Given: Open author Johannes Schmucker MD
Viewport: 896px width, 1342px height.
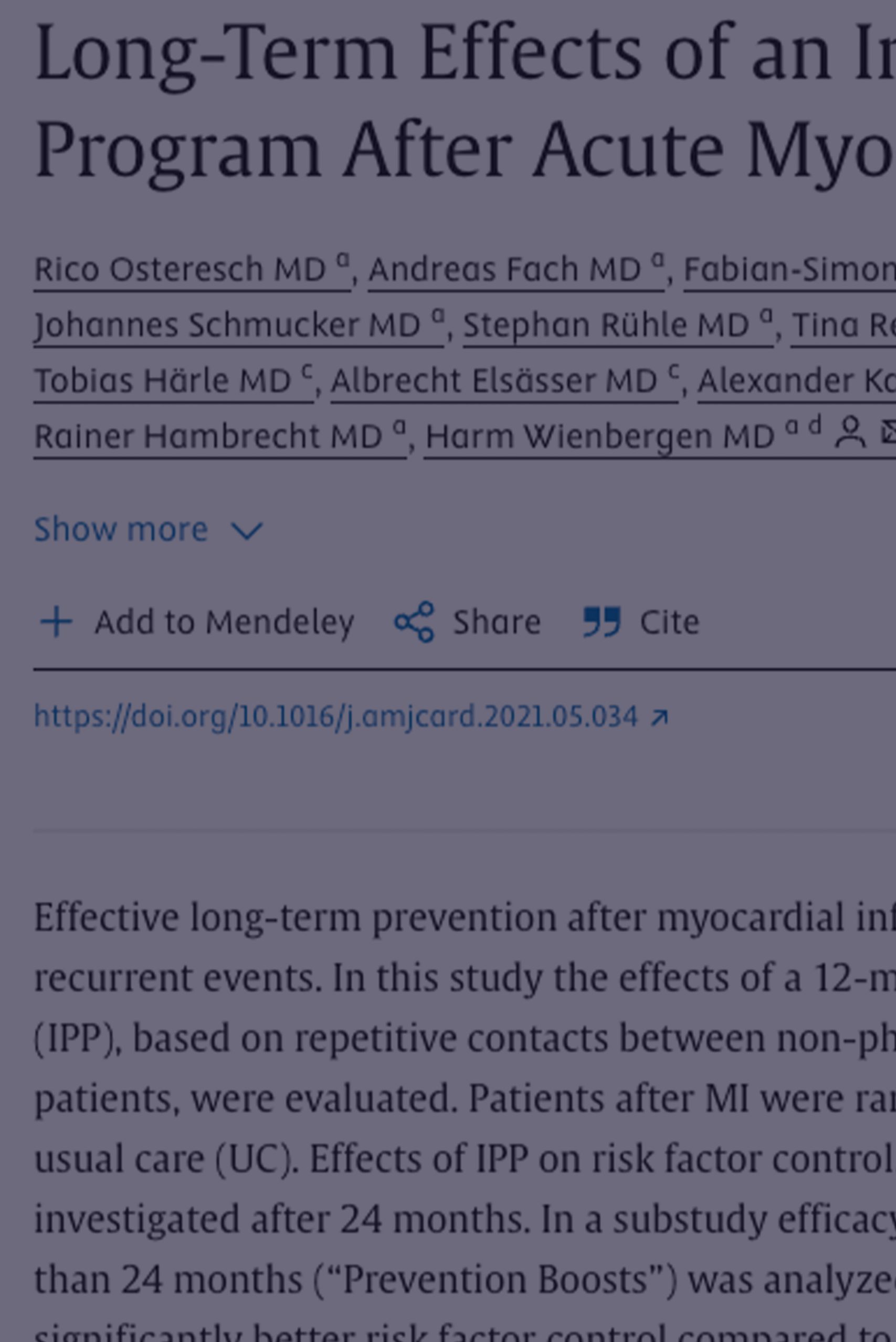Looking at the screenshot, I should [x=239, y=325].
